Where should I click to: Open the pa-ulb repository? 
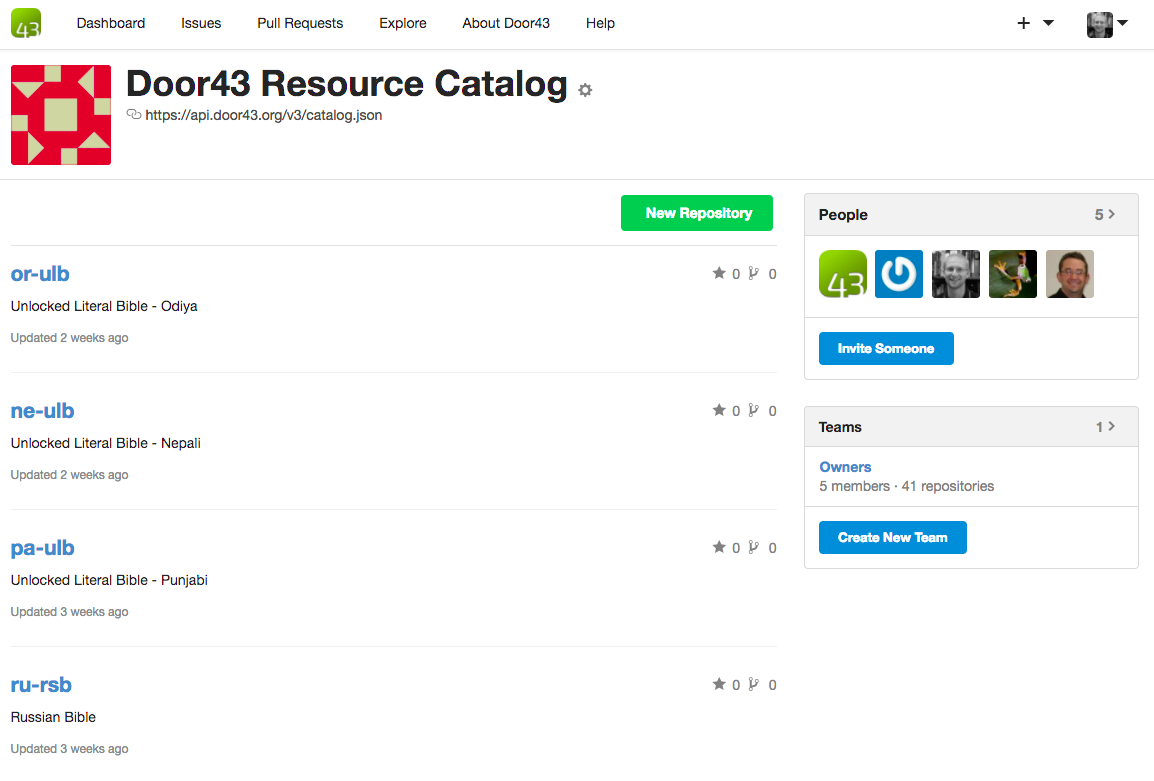pos(43,548)
